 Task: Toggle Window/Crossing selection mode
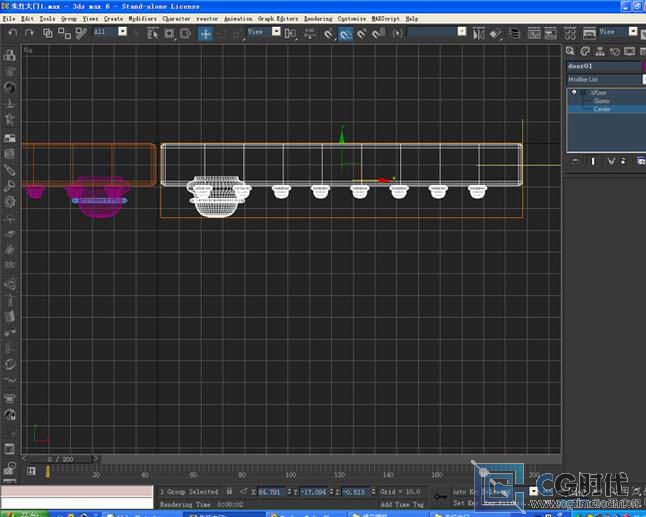(x=186, y=33)
